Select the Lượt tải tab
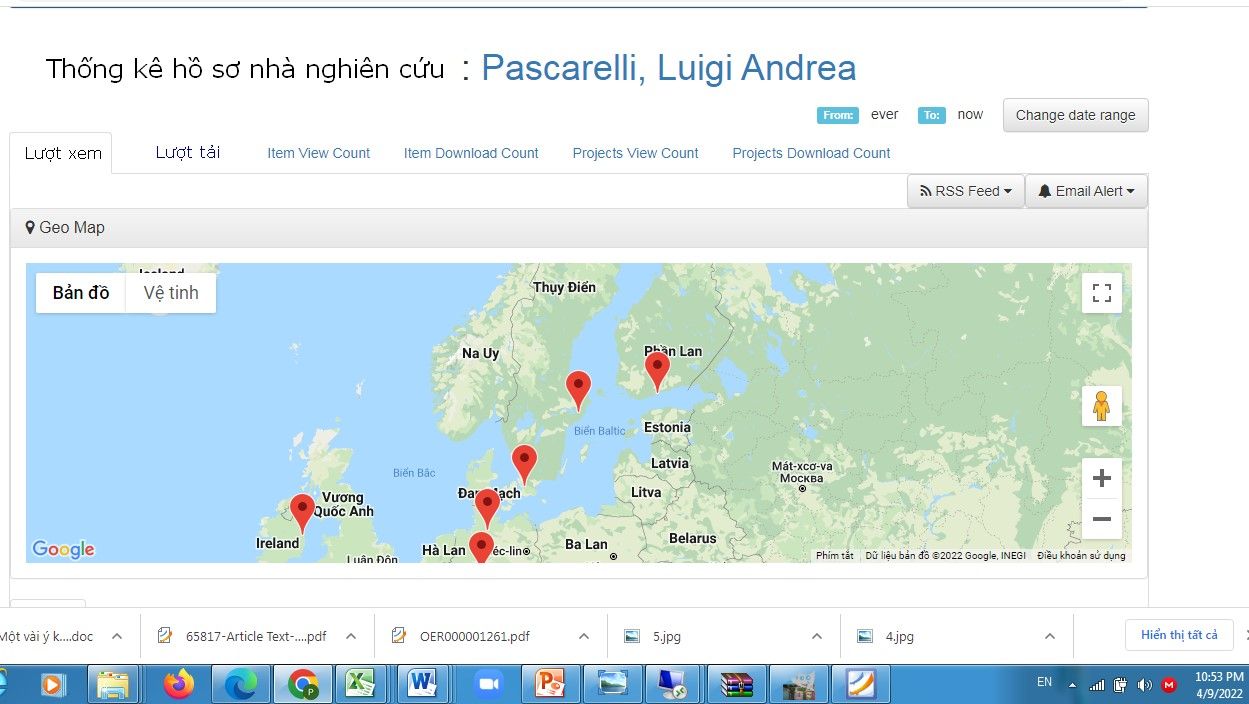 coord(188,153)
